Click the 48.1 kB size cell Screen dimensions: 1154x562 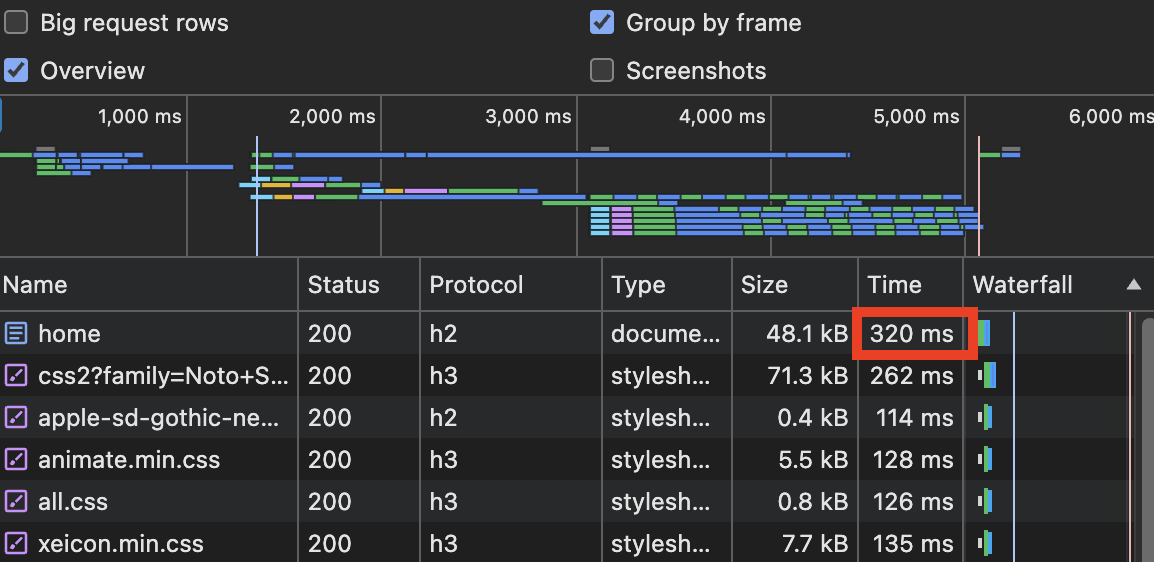coord(807,334)
